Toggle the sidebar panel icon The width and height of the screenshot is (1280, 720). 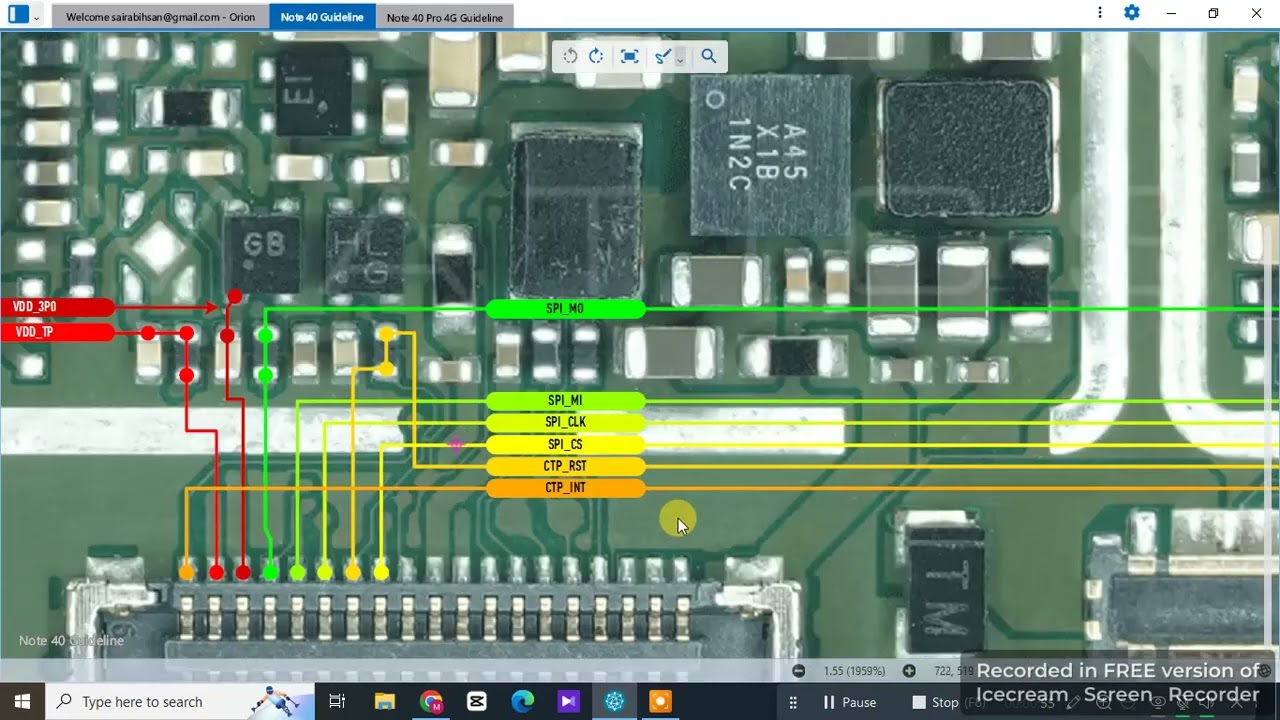pyautogui.click(x=18, y=16)
